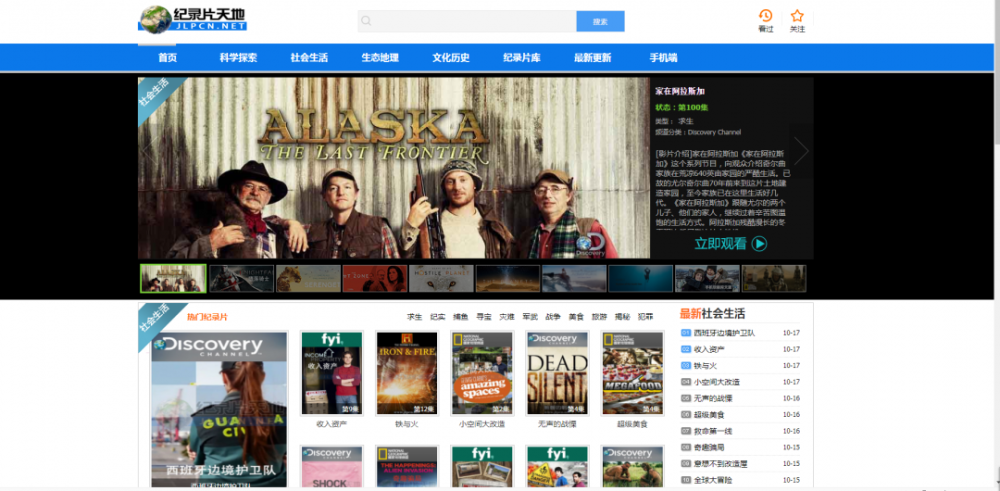This screenshot has width=1000, height=491.
Task: Open the Dead Silent poster
Action: pyautogui.click(x=557, y=373)
